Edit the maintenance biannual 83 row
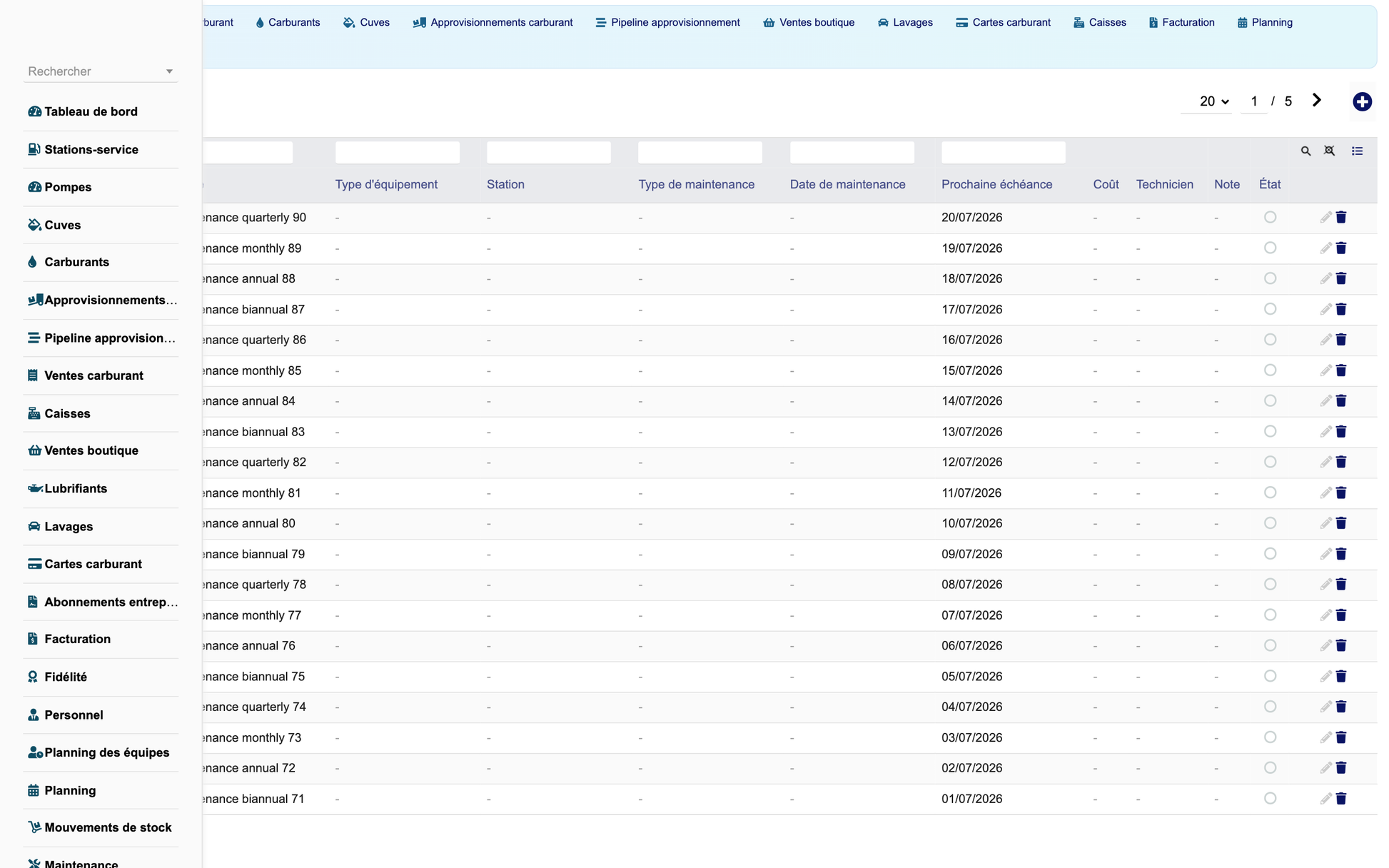 click(1325, 431)
